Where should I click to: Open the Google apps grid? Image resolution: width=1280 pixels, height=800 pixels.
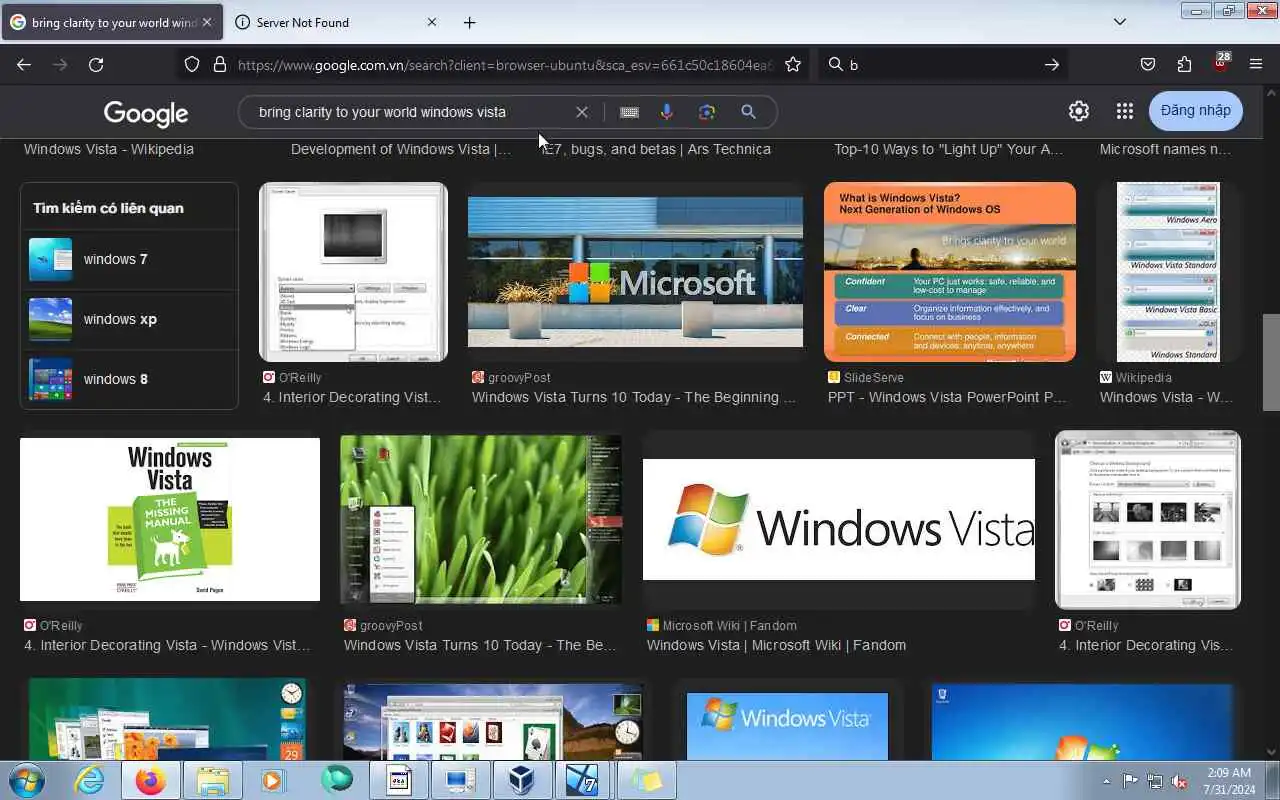click(x=1125, y=111)
